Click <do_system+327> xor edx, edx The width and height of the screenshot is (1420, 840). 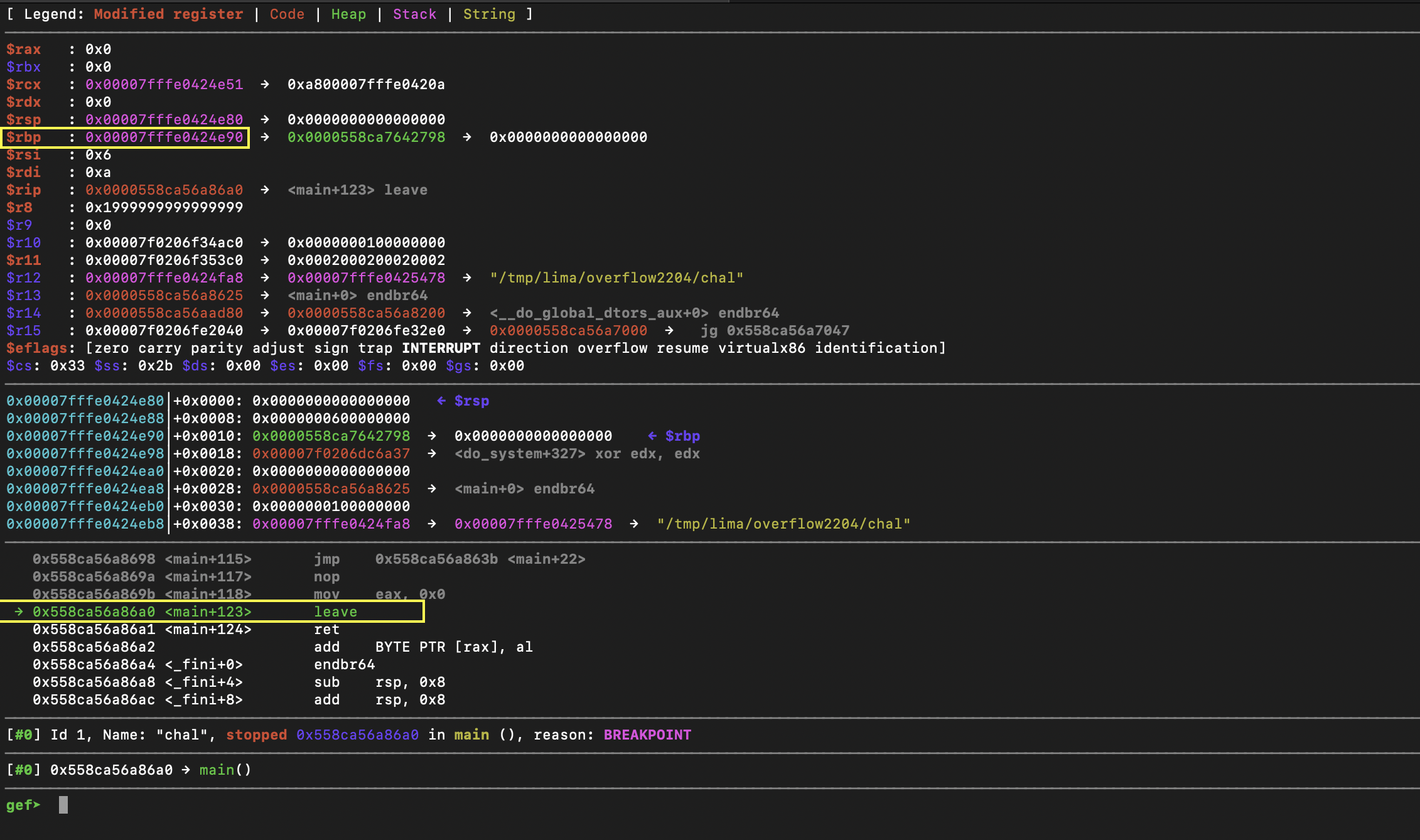(x=578, y=453)
